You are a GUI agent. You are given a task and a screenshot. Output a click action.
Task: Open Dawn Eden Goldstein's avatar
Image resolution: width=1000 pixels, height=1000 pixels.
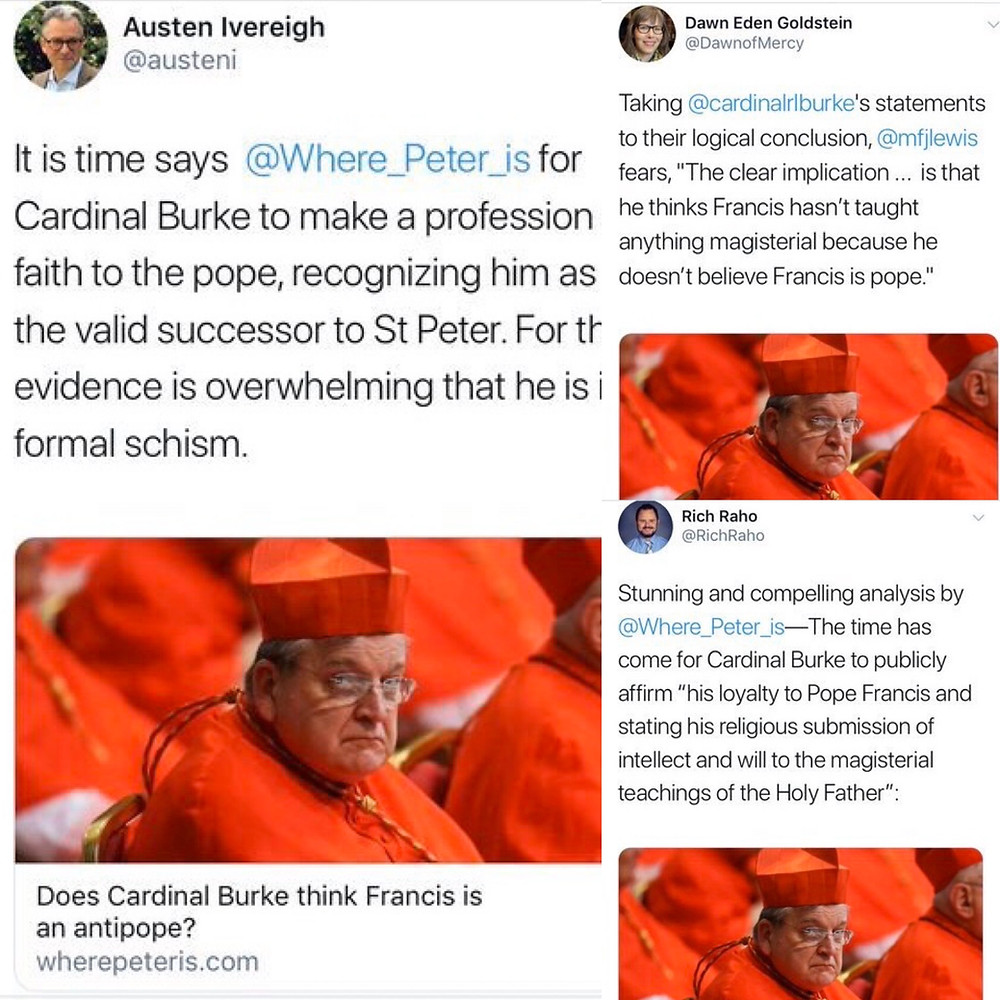pos(647,34)
